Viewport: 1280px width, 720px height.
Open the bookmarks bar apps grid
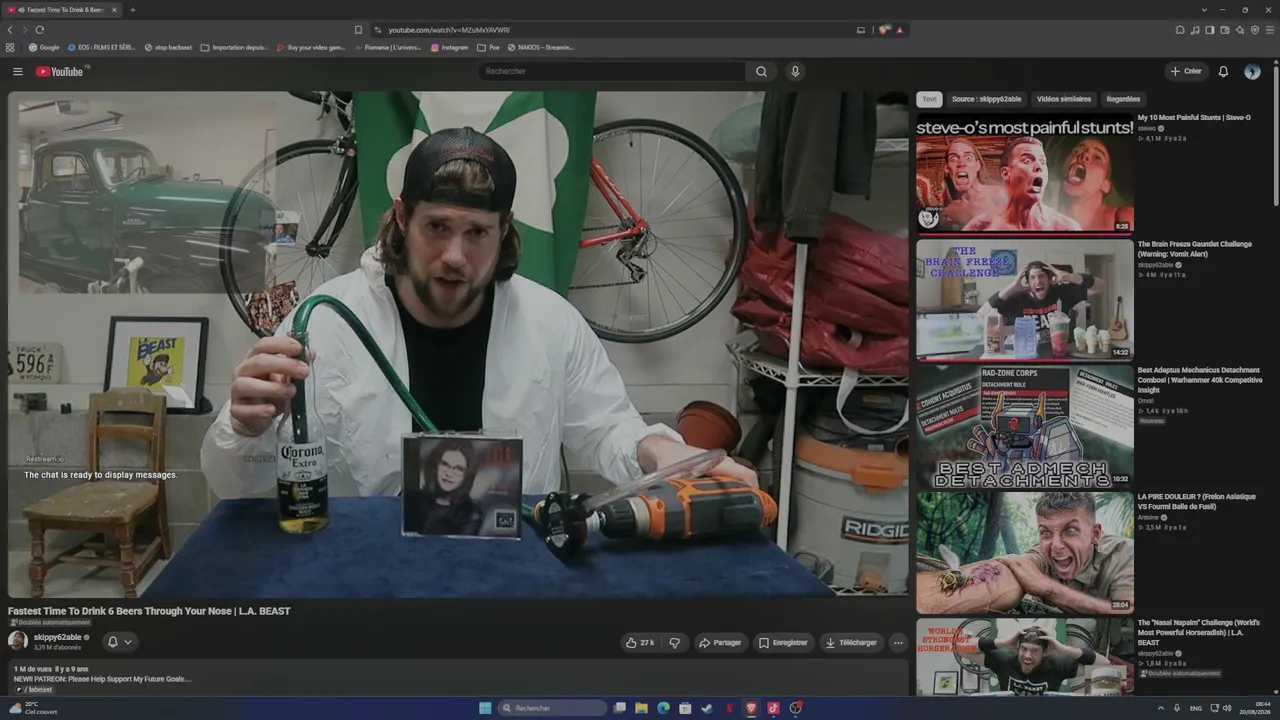coord(10,47)
